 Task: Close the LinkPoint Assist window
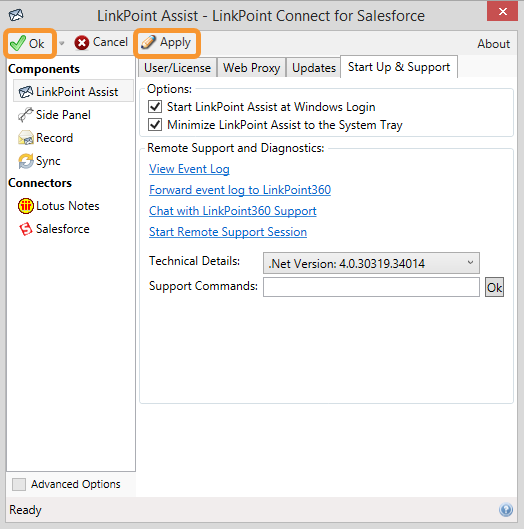(x=502, y=11)
